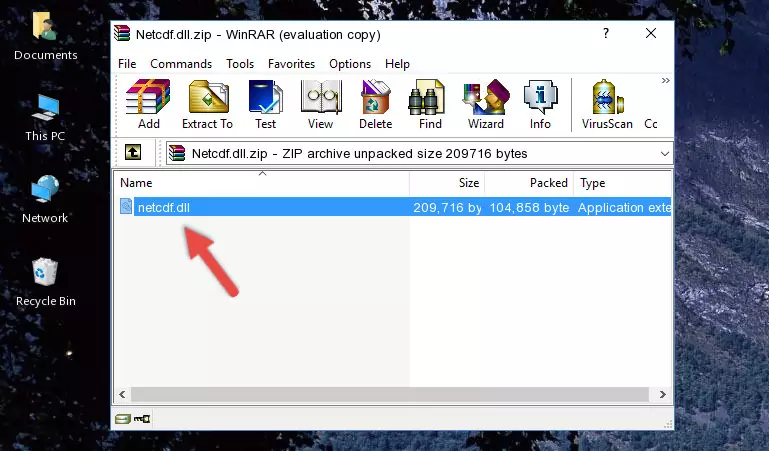Click the 209,716 size value
The width and height of the screenshot is (769, 451).
pyautogui.click(x=447, y=207)
